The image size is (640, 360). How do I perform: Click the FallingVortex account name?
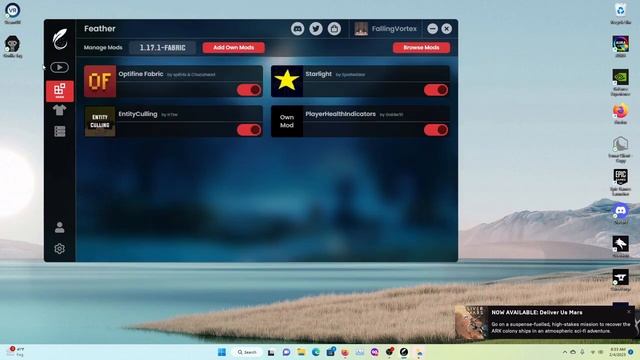tap(394, 29)
